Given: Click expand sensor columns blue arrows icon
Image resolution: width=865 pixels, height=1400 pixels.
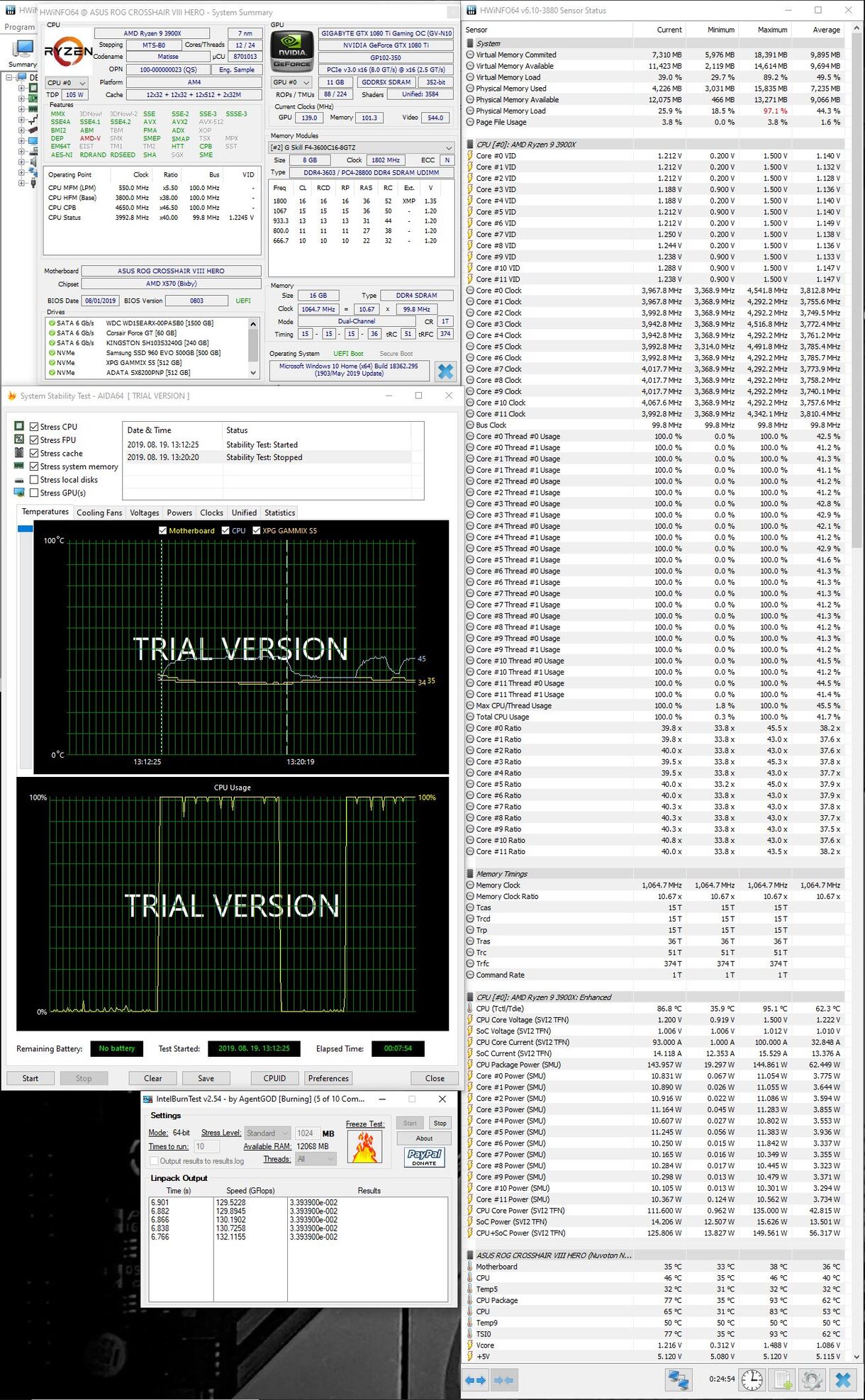Looking at the screenshot, I should coord(475,1379).
